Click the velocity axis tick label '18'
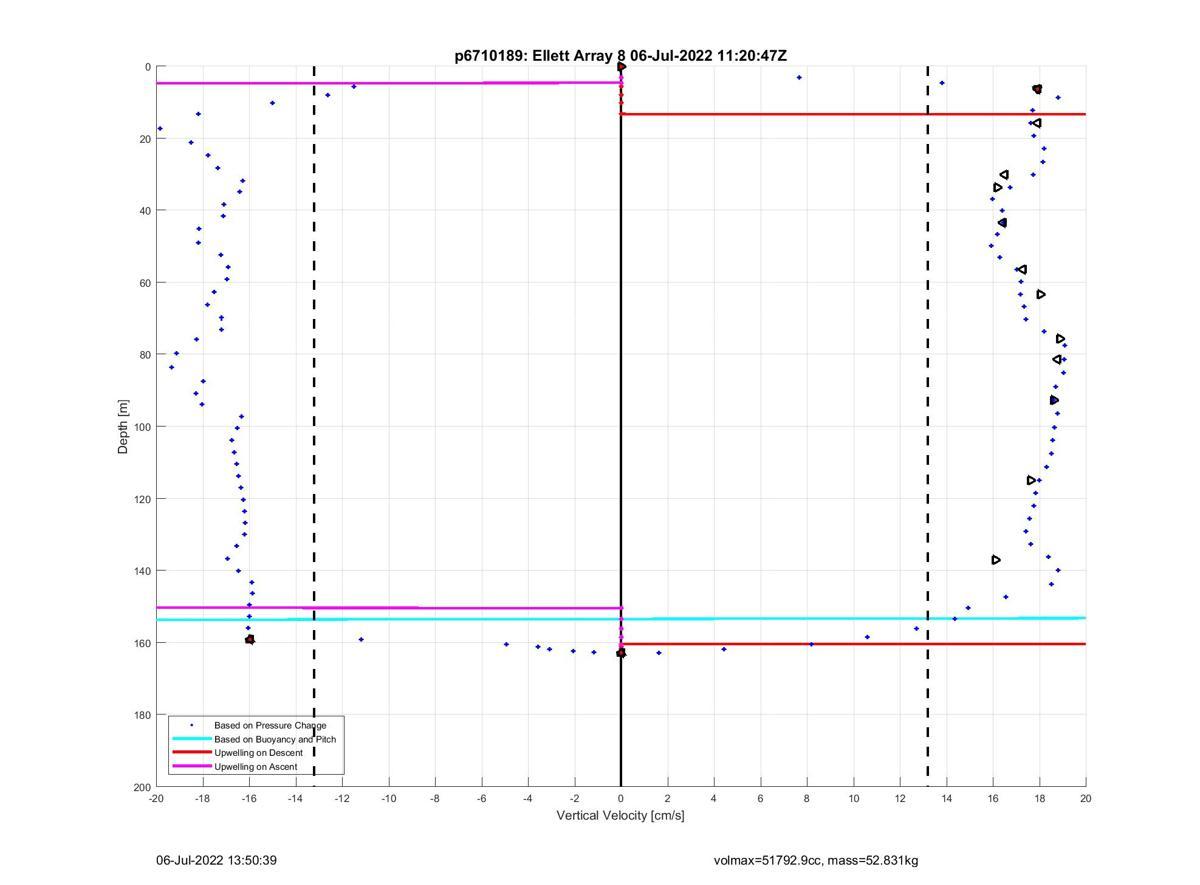This screenshot has height=885, width=1200. (1039, 798)
